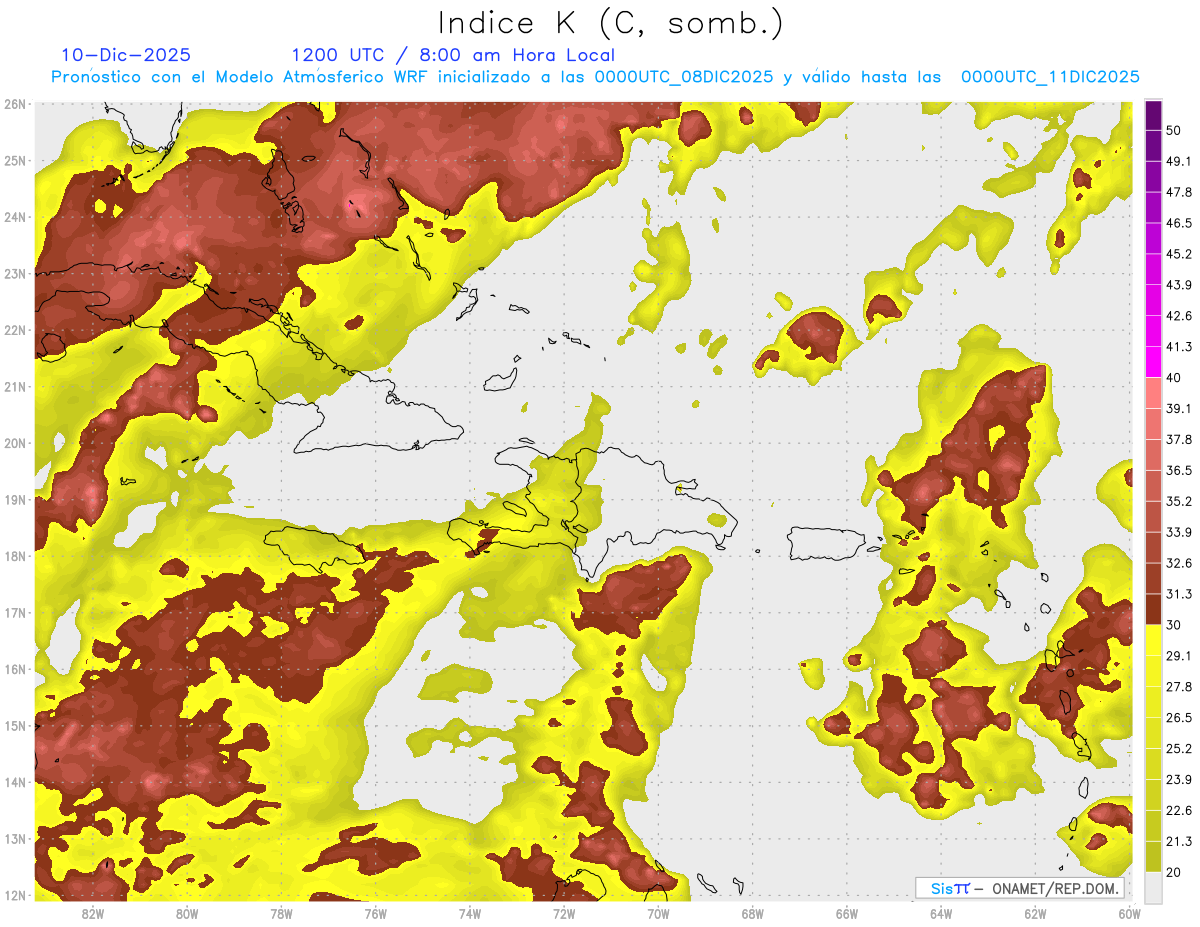Click the latitude label "22N"

(15, 330)
